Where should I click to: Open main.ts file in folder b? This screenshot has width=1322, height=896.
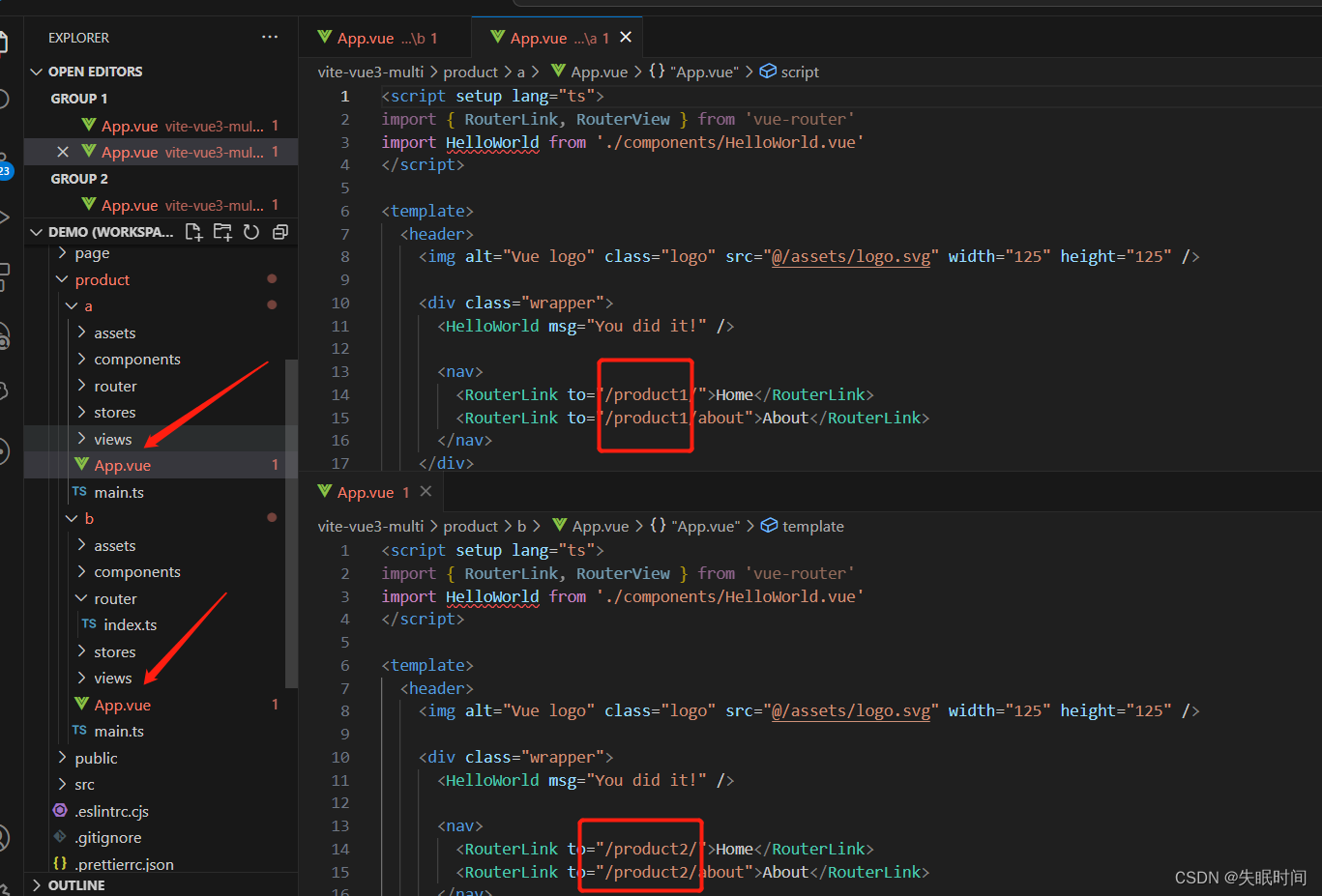[x=119, y=732]
